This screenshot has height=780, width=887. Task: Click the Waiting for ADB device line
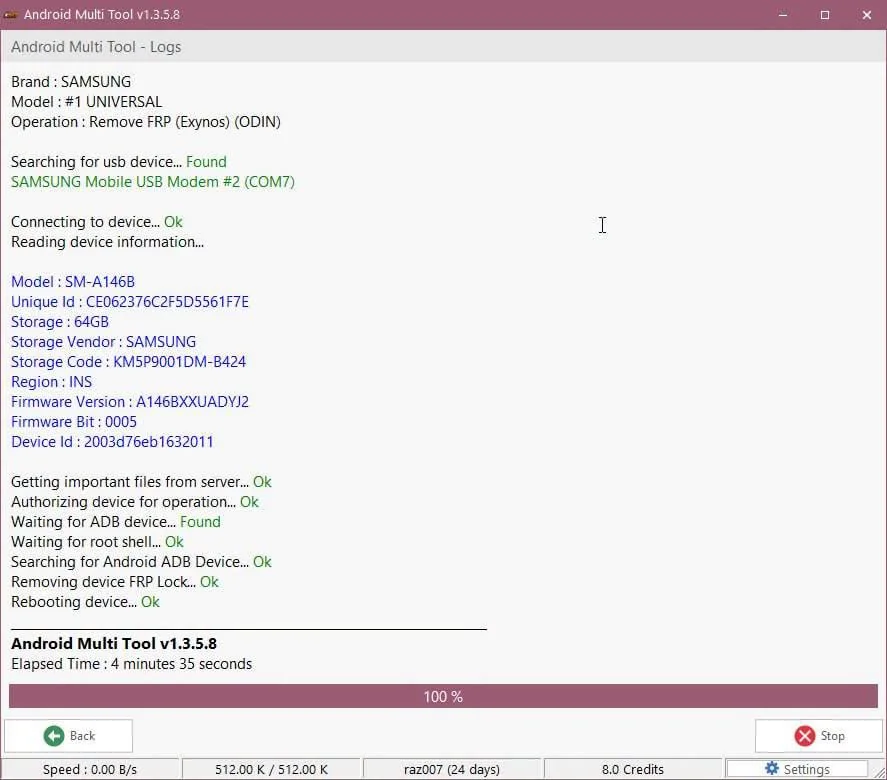point(116,522)
